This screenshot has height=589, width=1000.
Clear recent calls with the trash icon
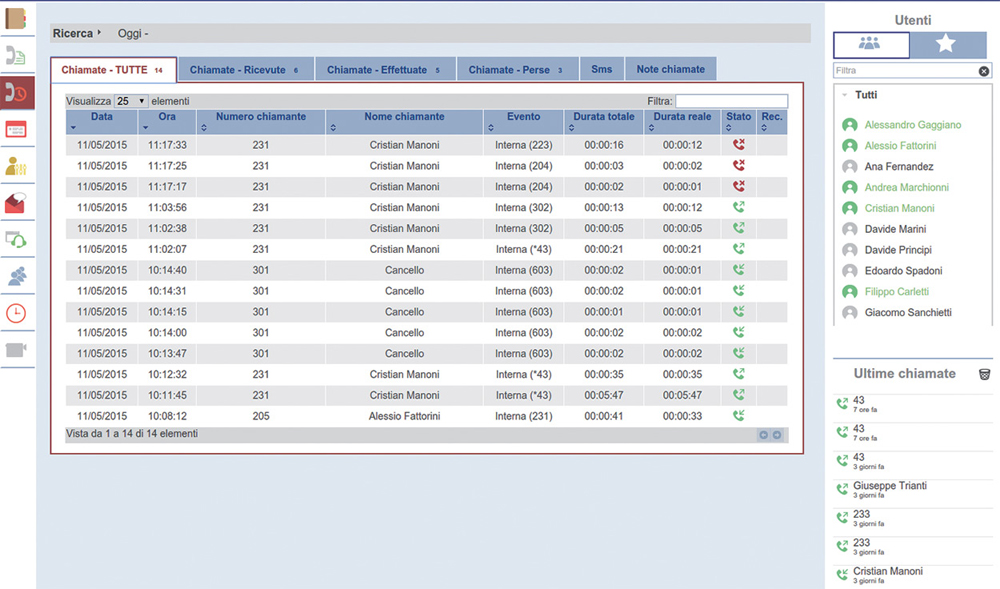984,374
